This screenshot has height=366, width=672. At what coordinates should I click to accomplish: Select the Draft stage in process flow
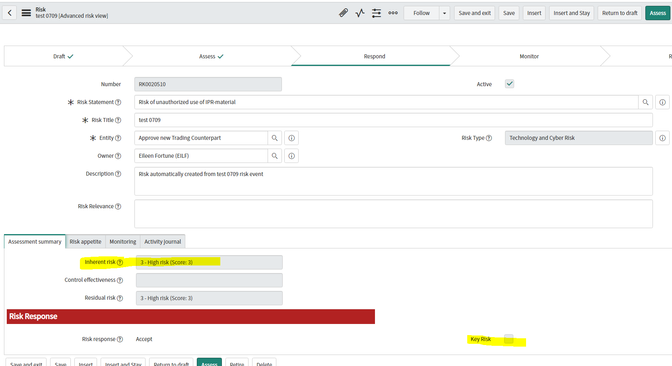tap(63, 56)
